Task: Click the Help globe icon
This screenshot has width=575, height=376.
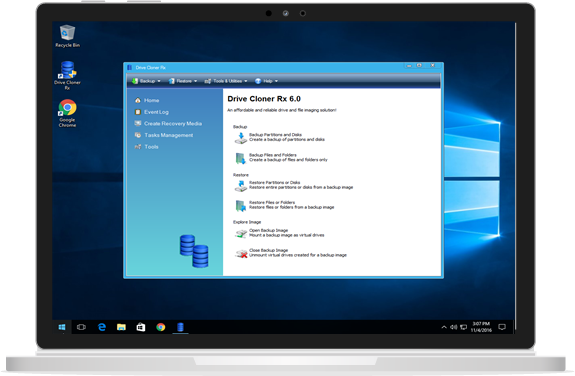Action: (258, 81)
